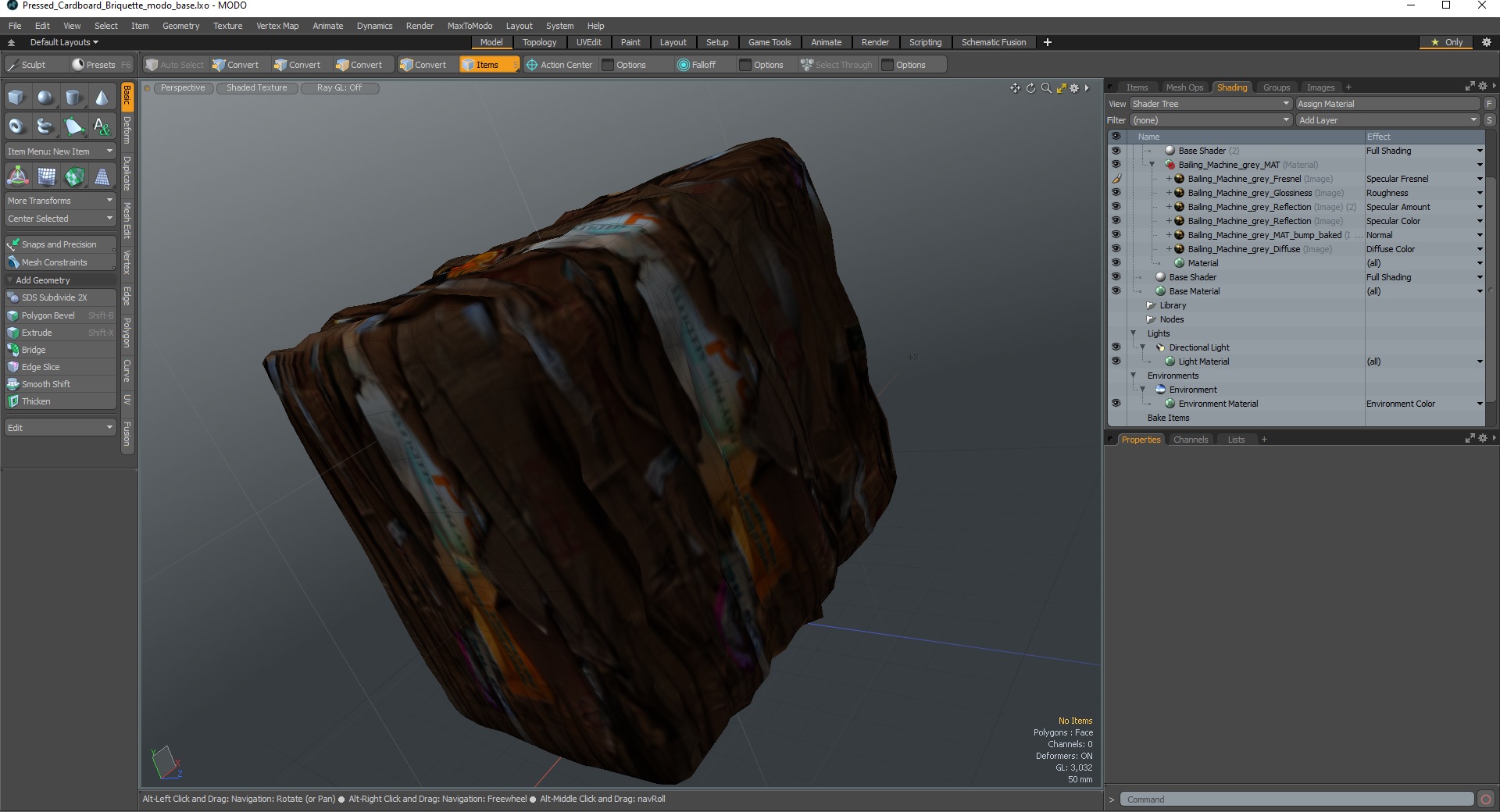Select the cone primitive tool
The height and width of the screenshot is (812, 1500).
tap(102, 98)
